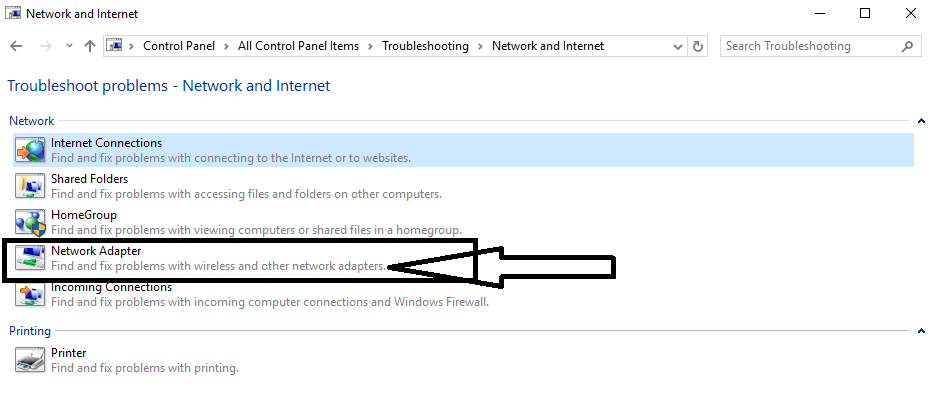931x405 pixels.
Task: Open the Shared Folders troubleshooter link
Action: click(90, 179)
